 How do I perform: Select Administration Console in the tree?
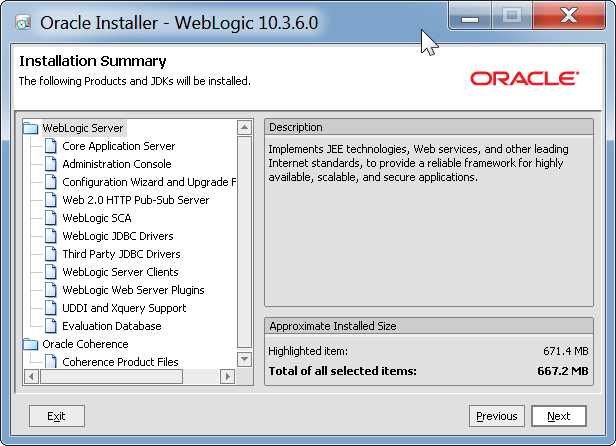point(117,164)
